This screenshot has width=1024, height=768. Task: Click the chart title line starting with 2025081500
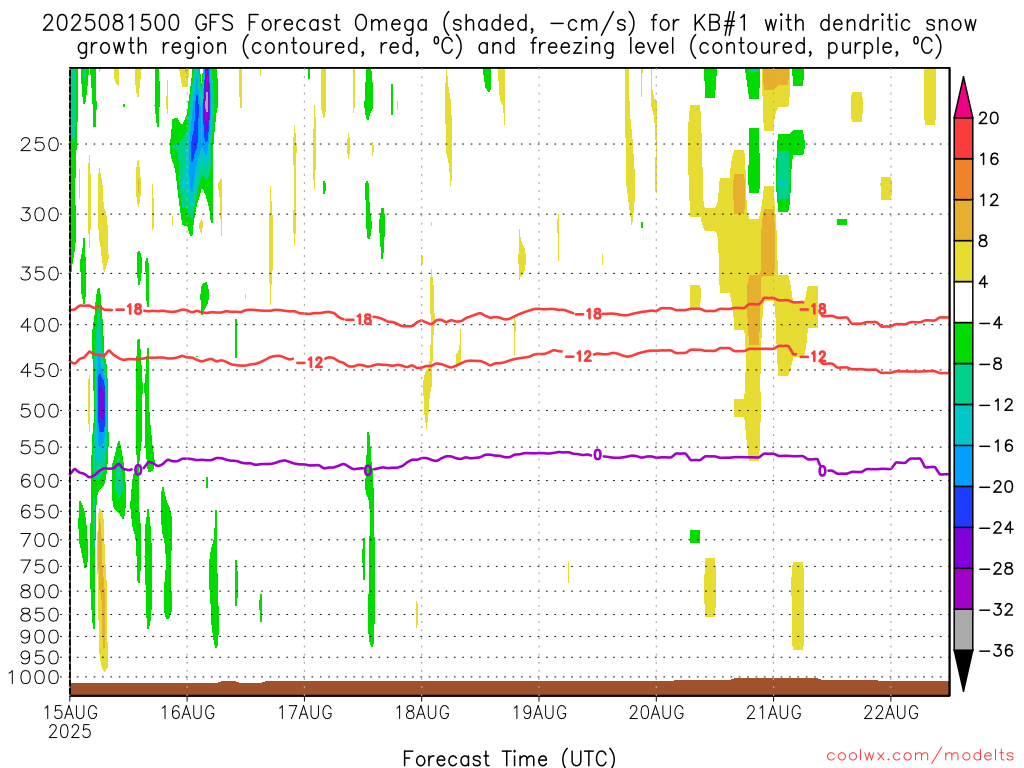click(509, 24)
